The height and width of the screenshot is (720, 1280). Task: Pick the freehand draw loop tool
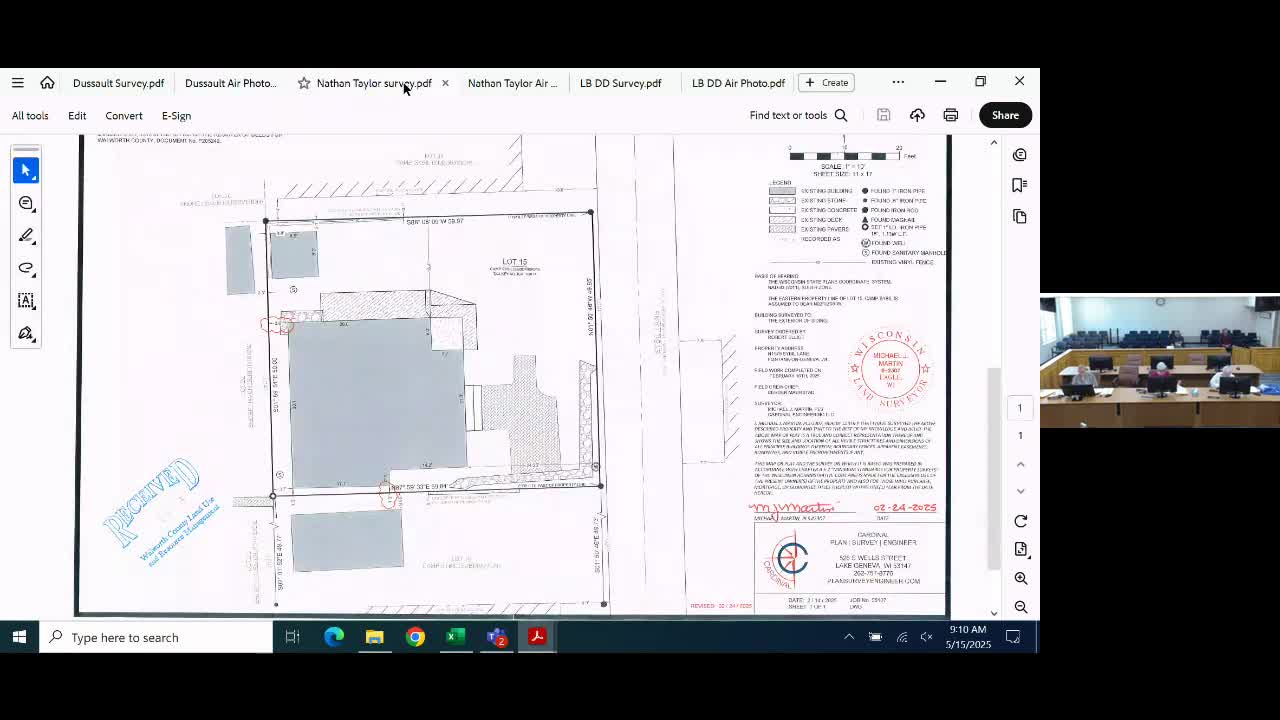[26, 268]
